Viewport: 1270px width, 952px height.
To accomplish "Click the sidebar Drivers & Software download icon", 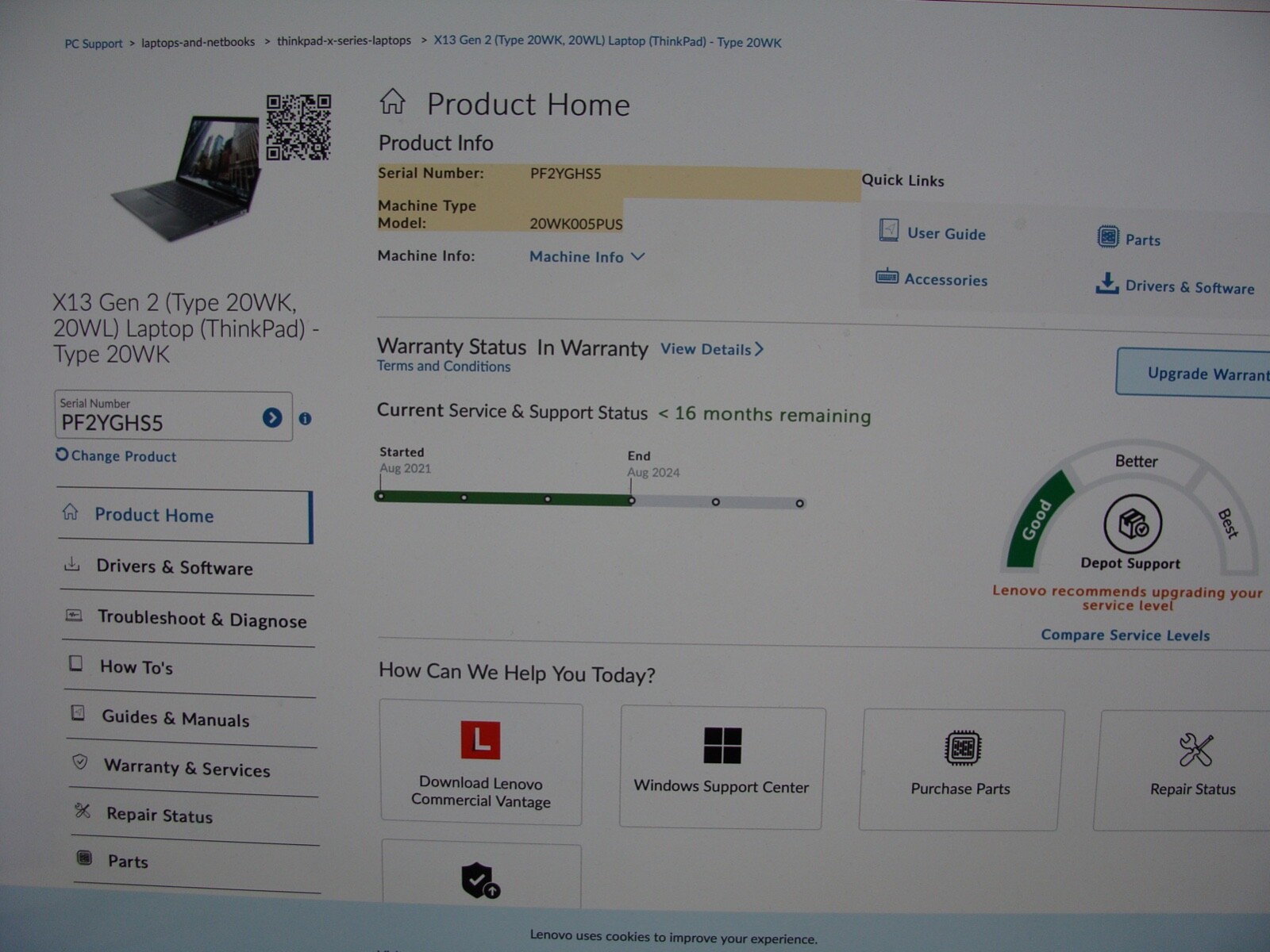I will coord(72,564).
